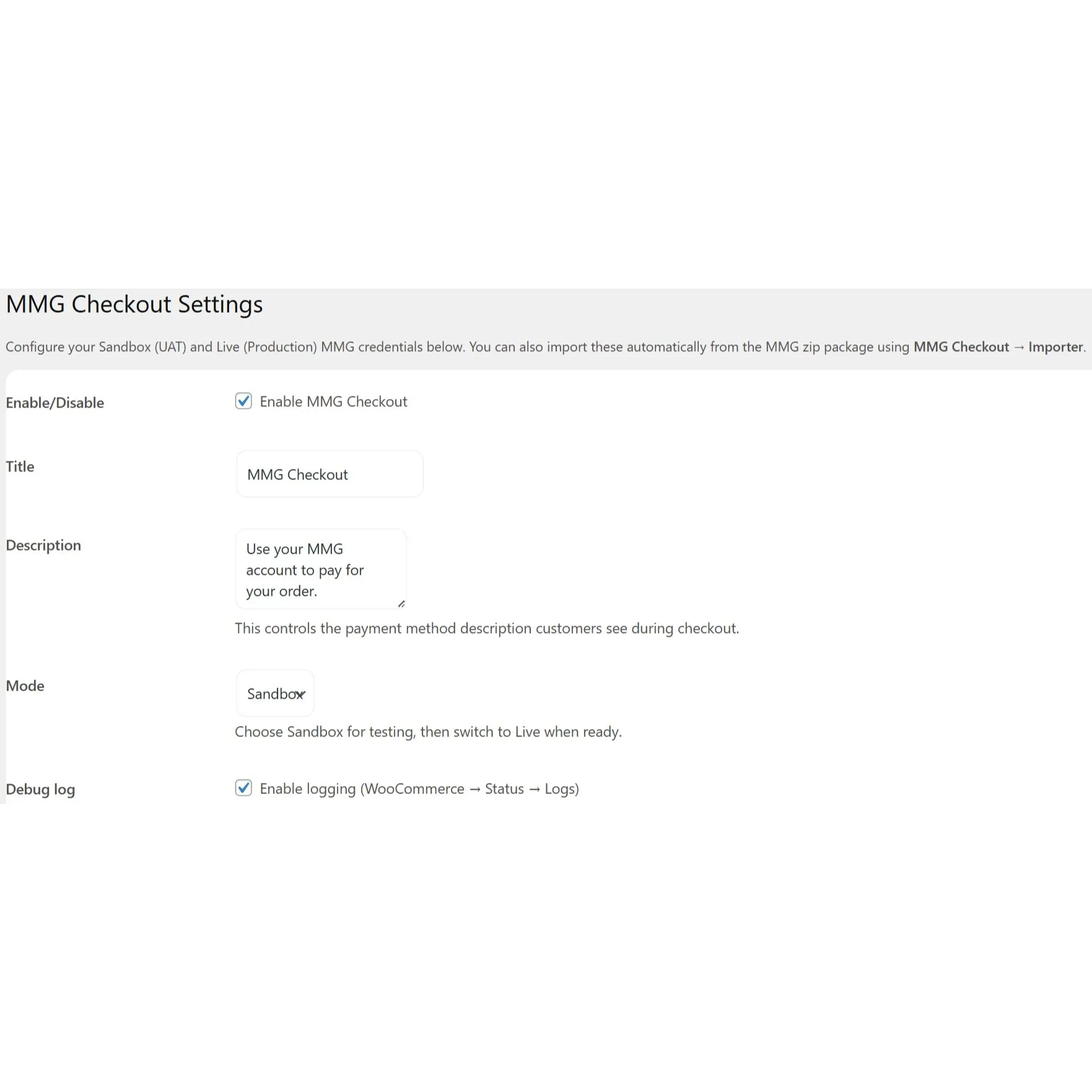Click the 'Debug log' row label

click(x=40, y=789)
